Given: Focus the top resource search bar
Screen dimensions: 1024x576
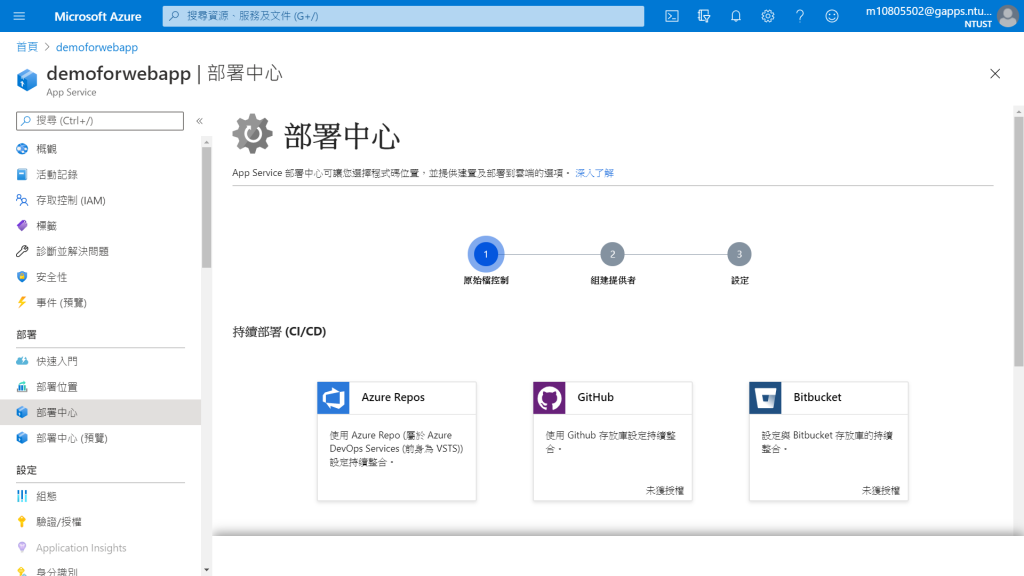Looking at the screenshot, I should click(x=403, y=16).
